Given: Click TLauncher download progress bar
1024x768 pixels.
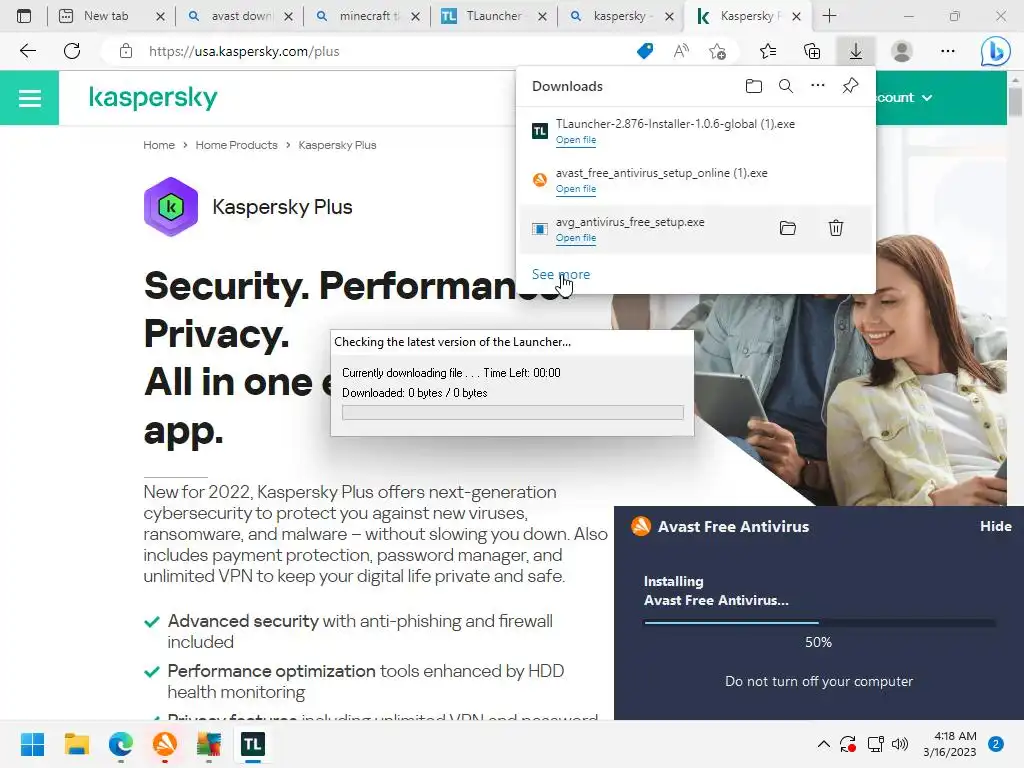Looking at the screenshot, I should [x=513, y=413].
